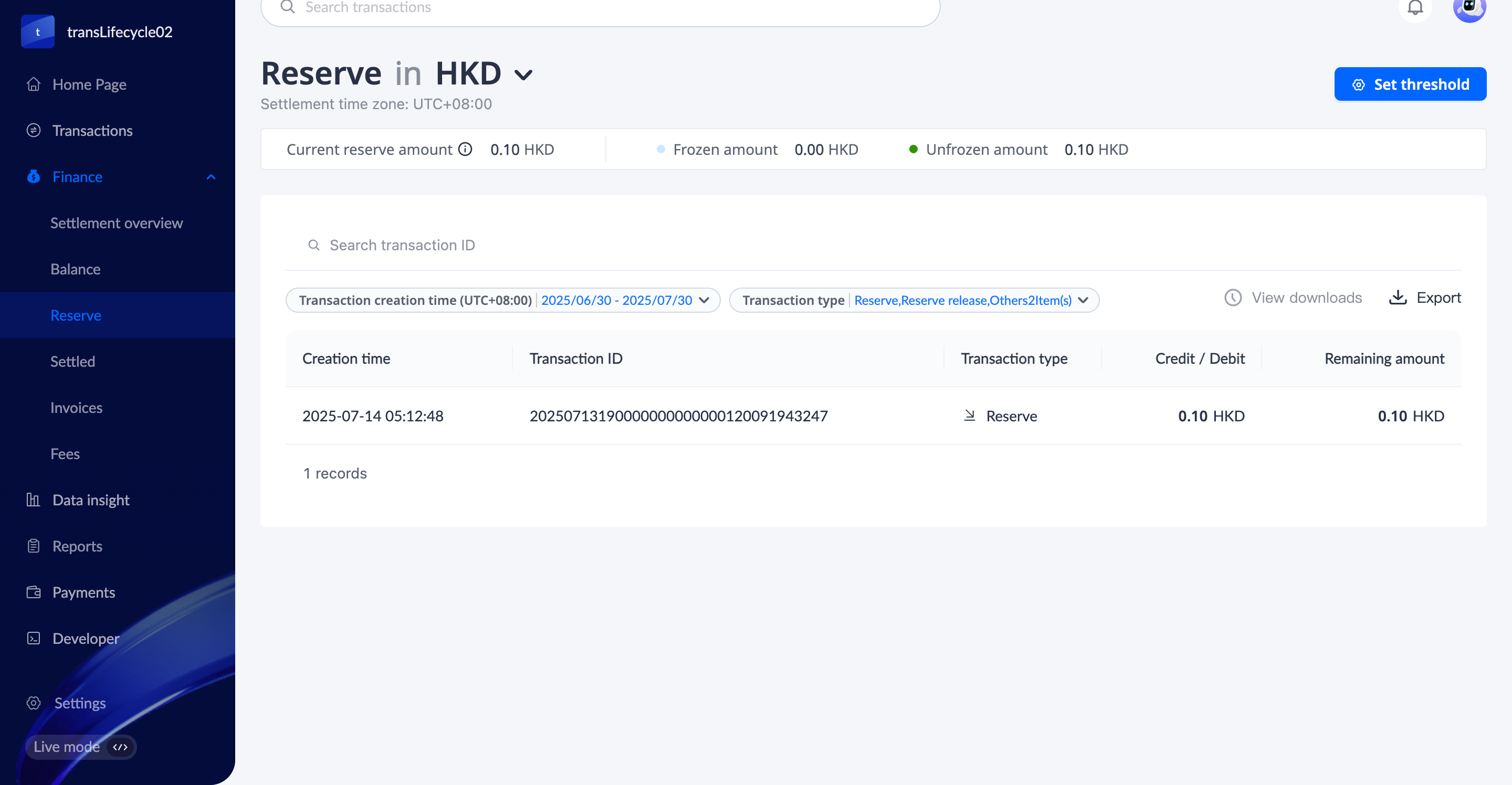Open the Transaction creation time filter

click(x=502, y=300)
